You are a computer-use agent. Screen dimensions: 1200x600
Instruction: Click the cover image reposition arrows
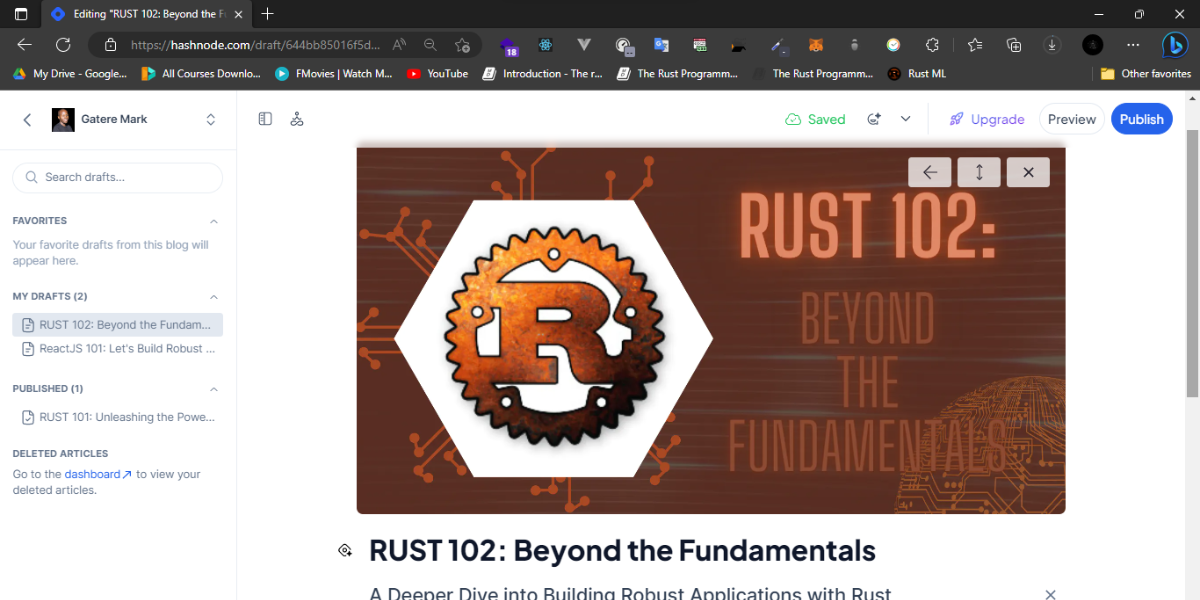979,172
